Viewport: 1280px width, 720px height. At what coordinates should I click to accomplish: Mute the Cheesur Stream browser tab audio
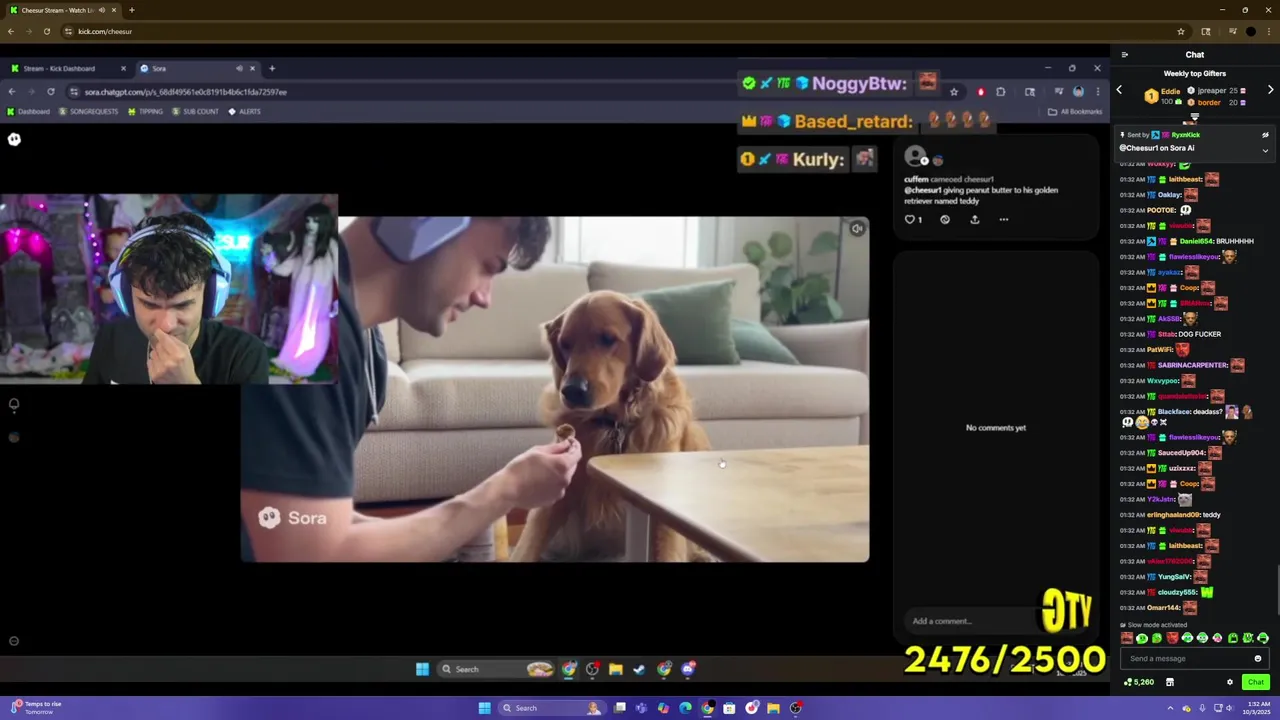101,10
